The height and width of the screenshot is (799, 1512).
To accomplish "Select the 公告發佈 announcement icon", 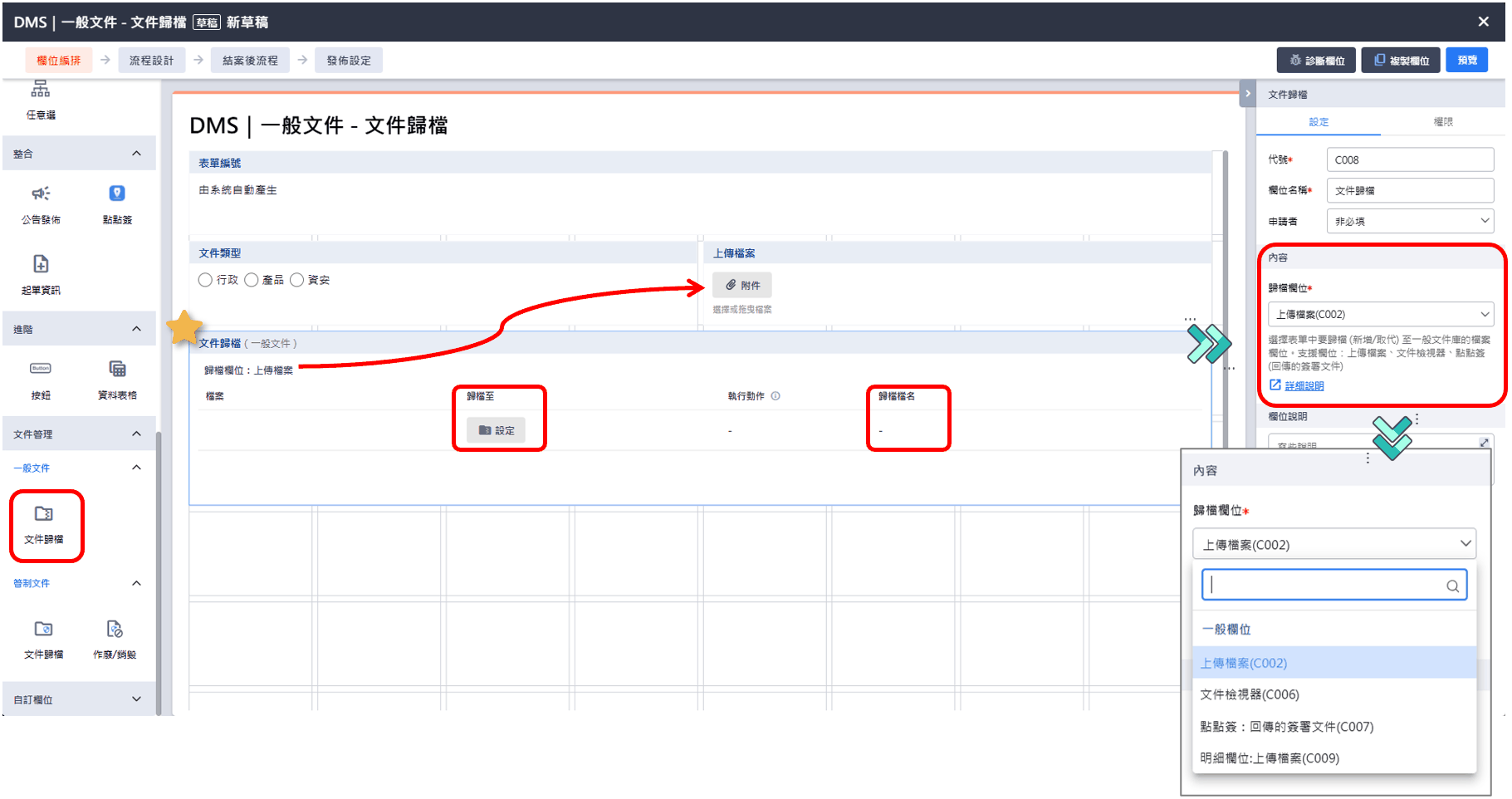I will [41, 194].
